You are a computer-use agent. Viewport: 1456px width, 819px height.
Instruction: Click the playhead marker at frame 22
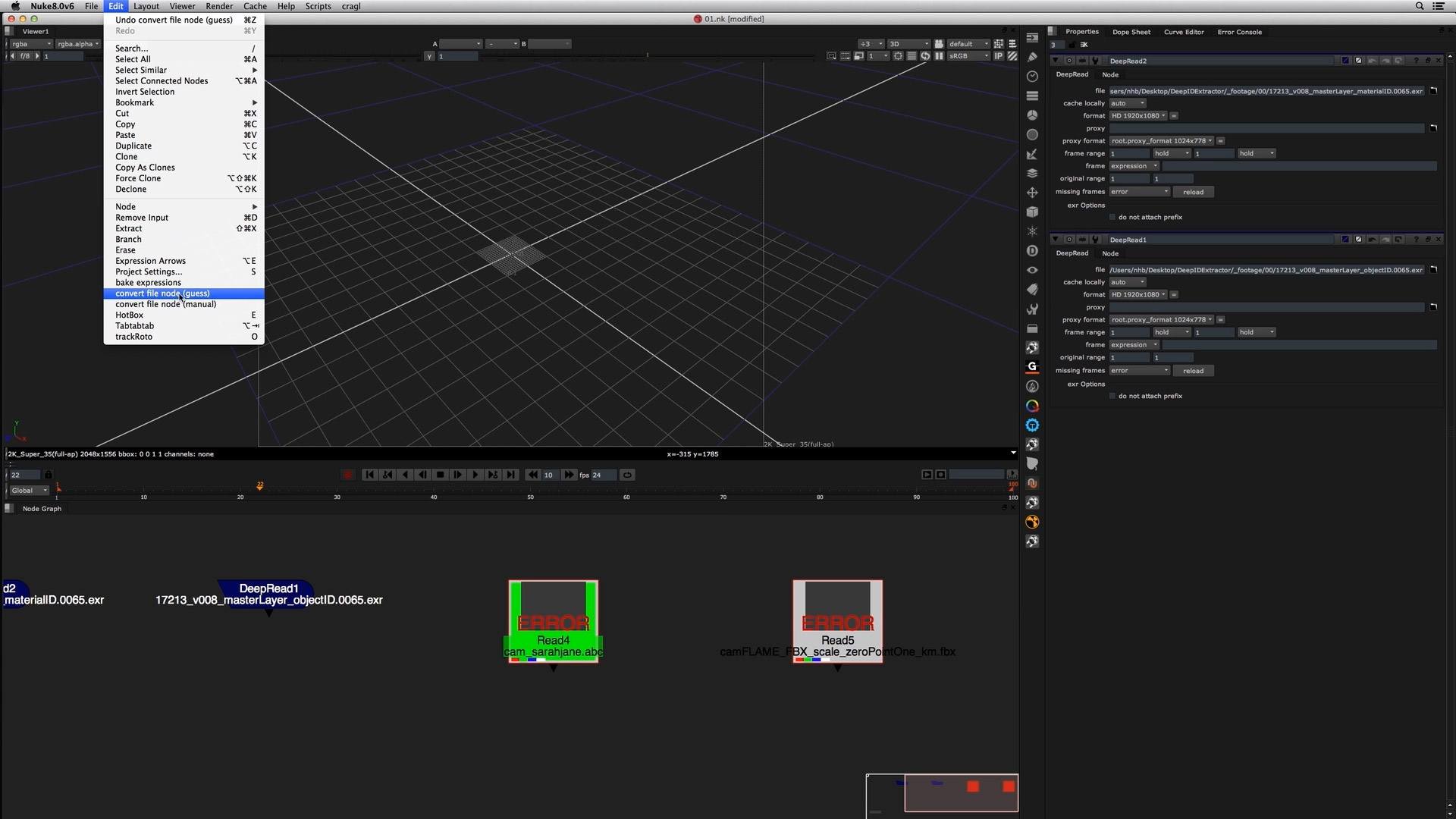tap(260, 485)
